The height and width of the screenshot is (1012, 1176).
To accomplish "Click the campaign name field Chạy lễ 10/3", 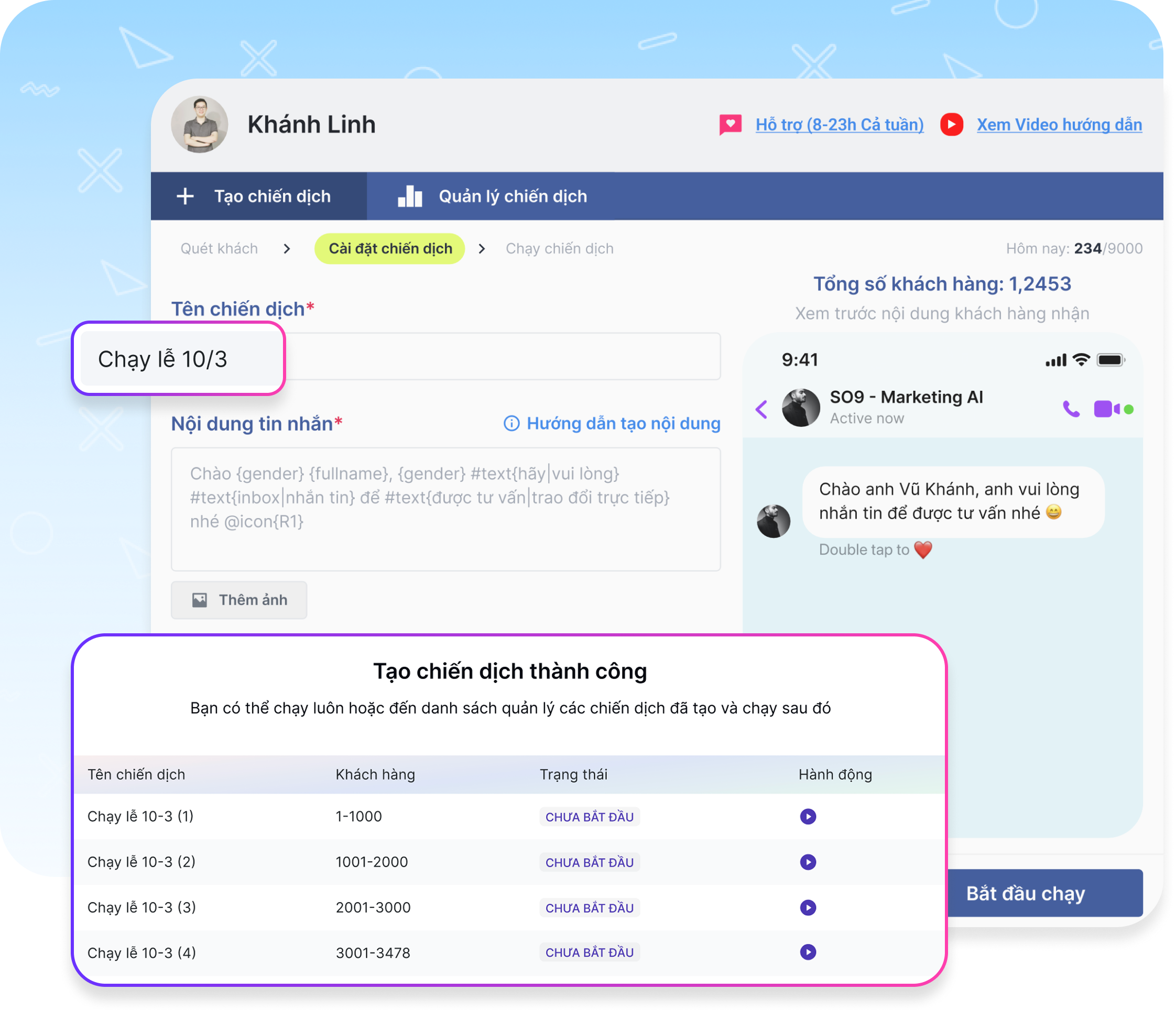I will (178, 358).
